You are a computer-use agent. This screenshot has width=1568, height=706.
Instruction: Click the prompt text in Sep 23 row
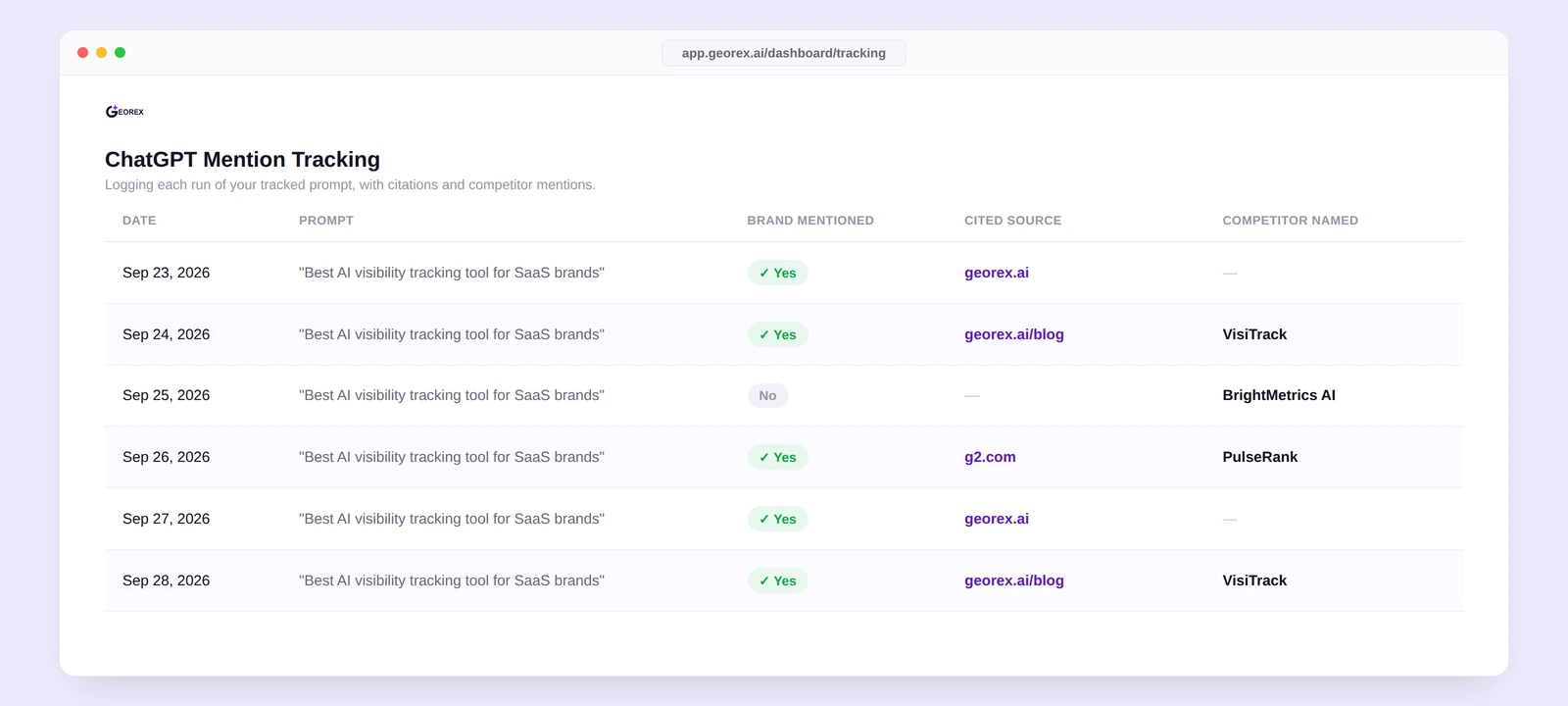point(452,273)
